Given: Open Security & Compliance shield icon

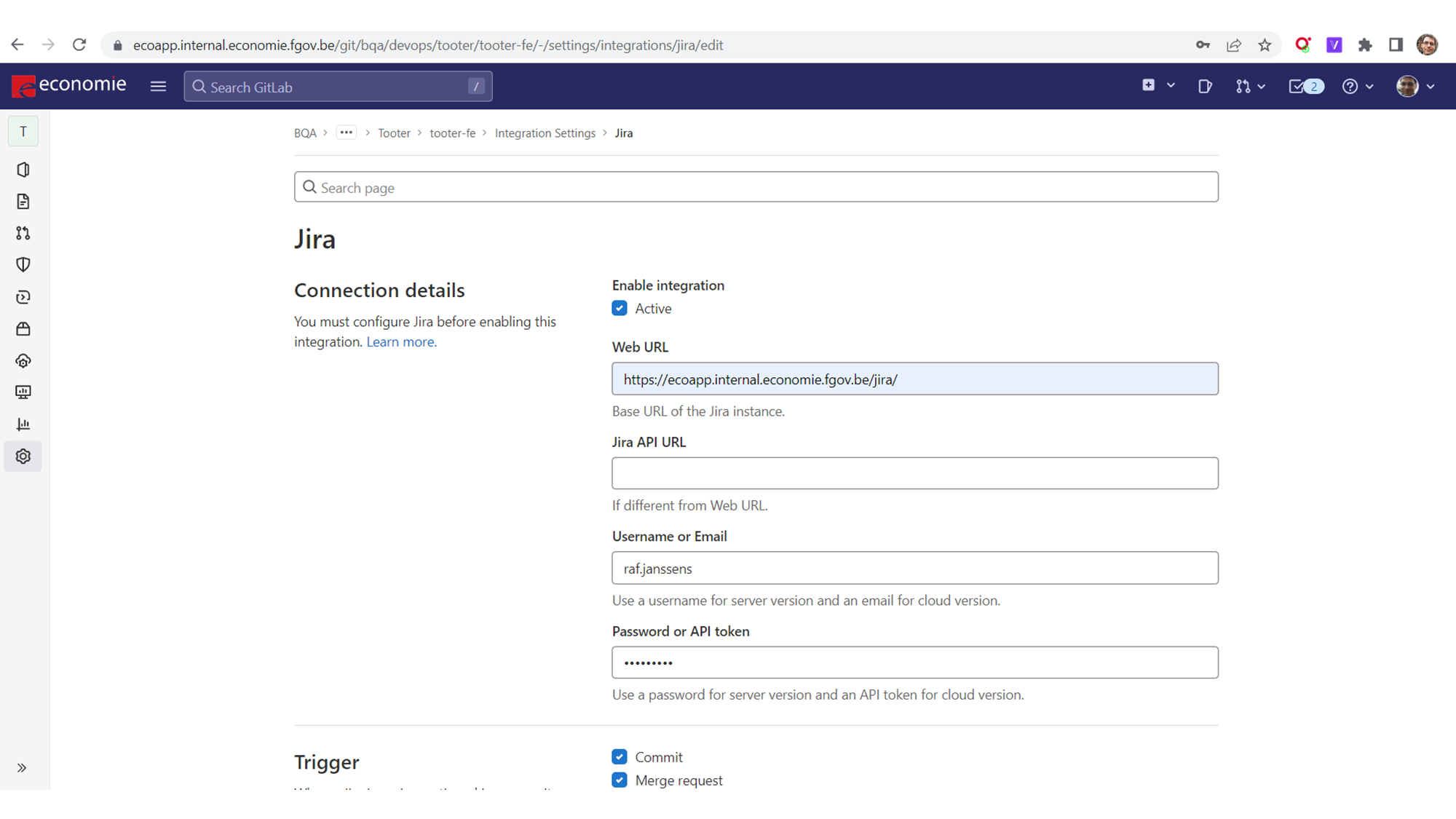Looking at the screenshot, I should pyautogui.click(x=23, y=265).
